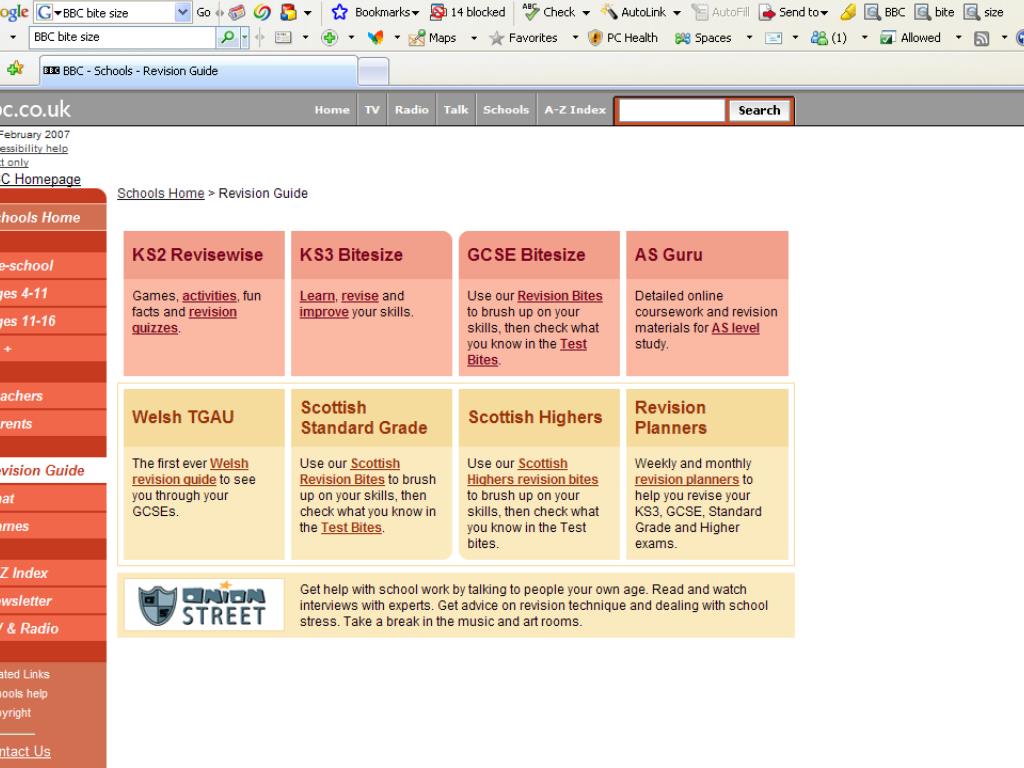Click the Maps icon
Image resolution: width=1024 pixels, height=768 pixels.
[x=417, y=38]
